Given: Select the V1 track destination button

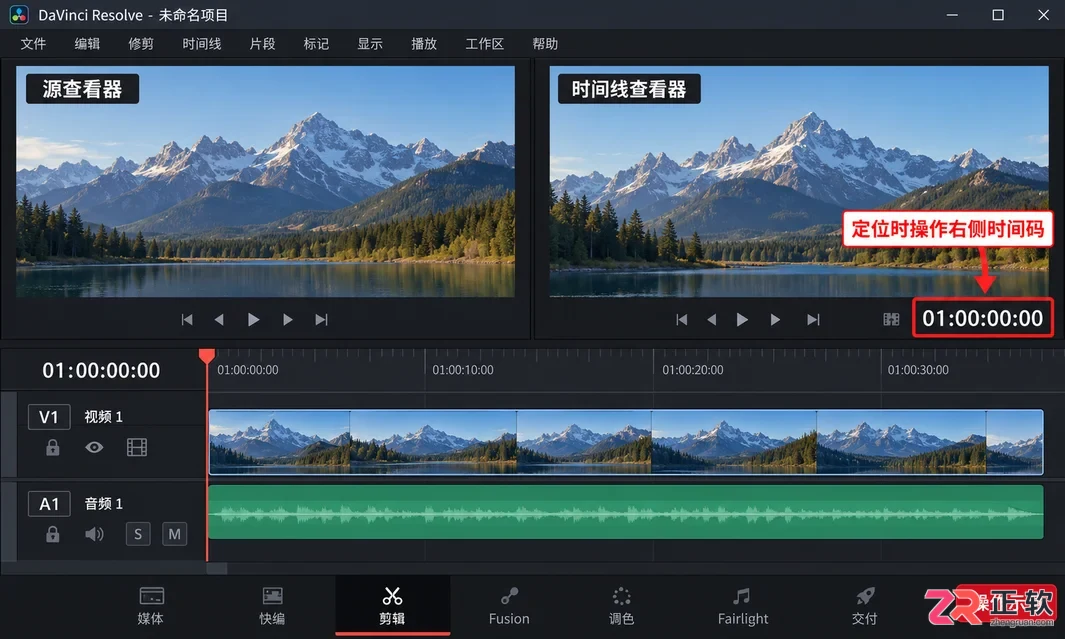Looking at the screenshot, I should (x=49, y=417).
